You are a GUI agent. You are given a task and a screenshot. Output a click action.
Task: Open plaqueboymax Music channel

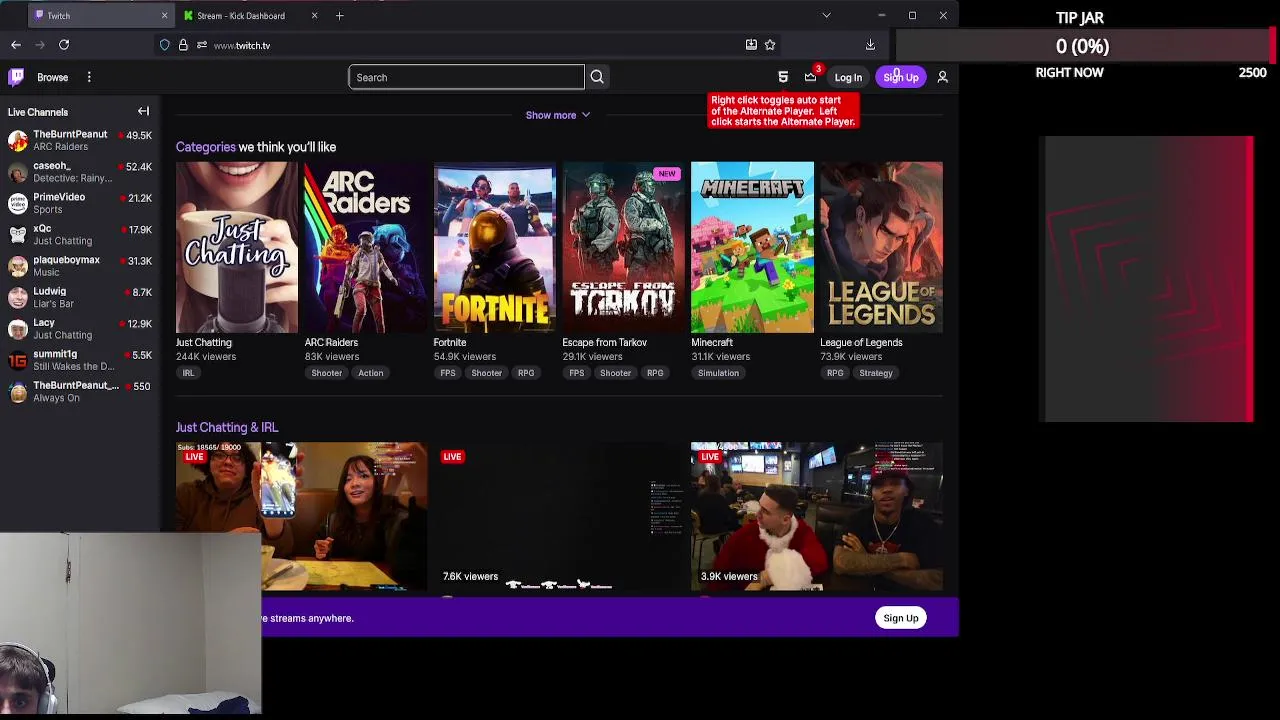(x=80, y=266)
